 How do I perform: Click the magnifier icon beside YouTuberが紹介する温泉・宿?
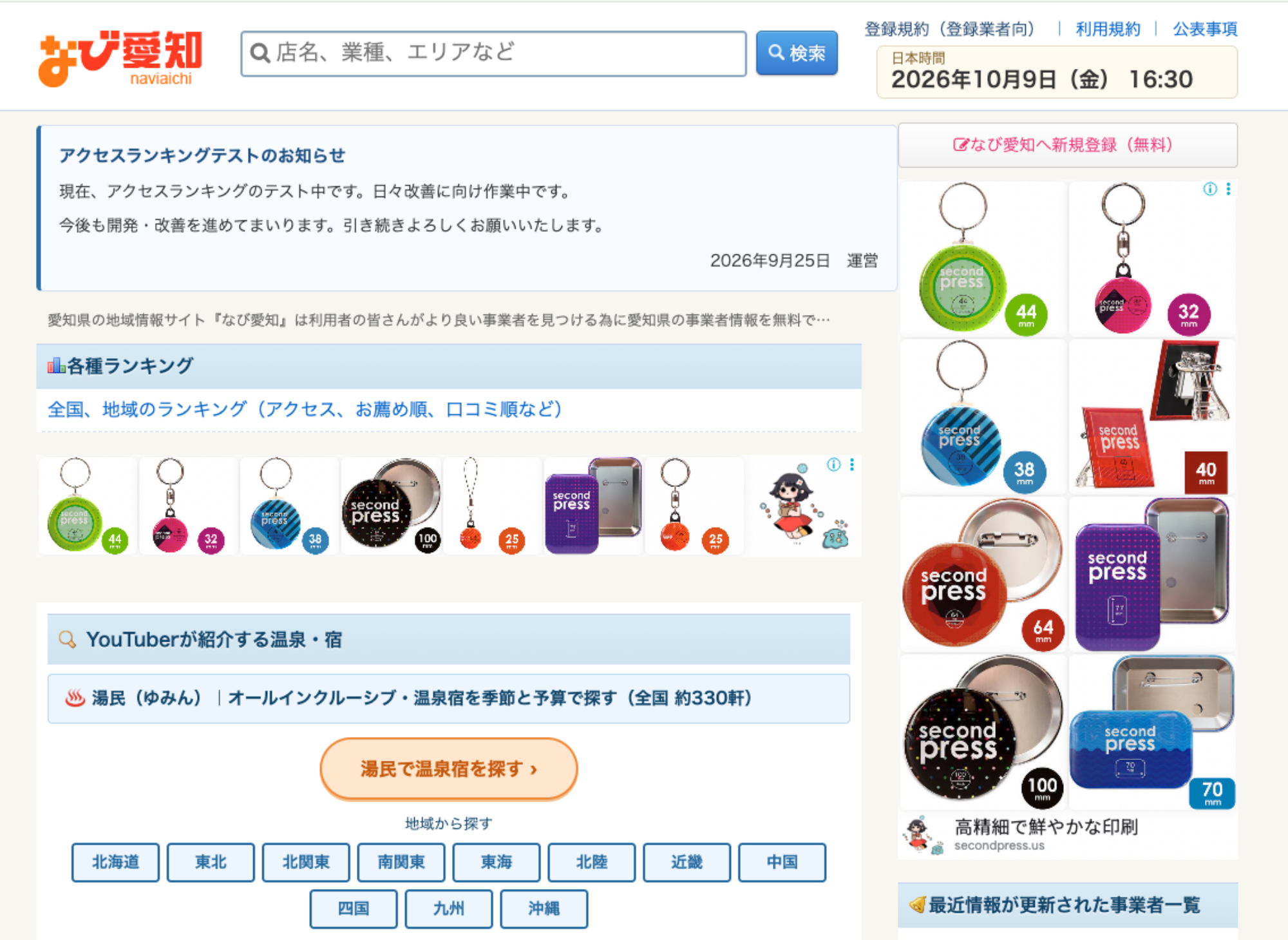(x=67, y=639)
